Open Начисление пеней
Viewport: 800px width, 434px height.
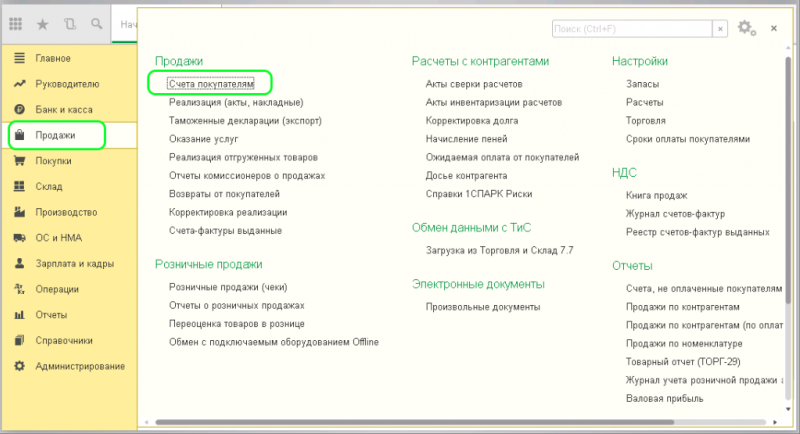[x=466, y=139]
